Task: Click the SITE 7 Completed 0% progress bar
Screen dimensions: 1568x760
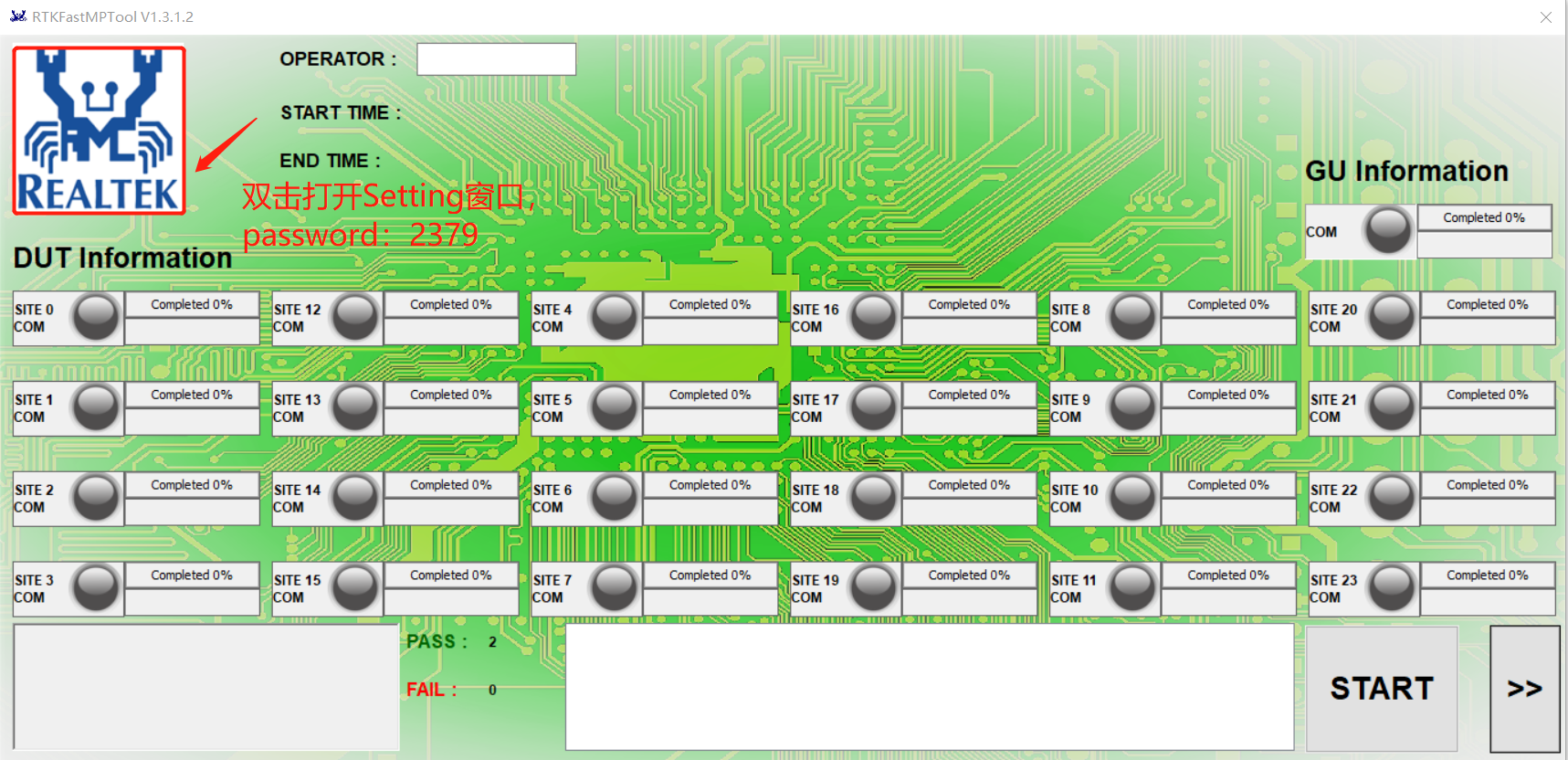Action: (710, 575)
